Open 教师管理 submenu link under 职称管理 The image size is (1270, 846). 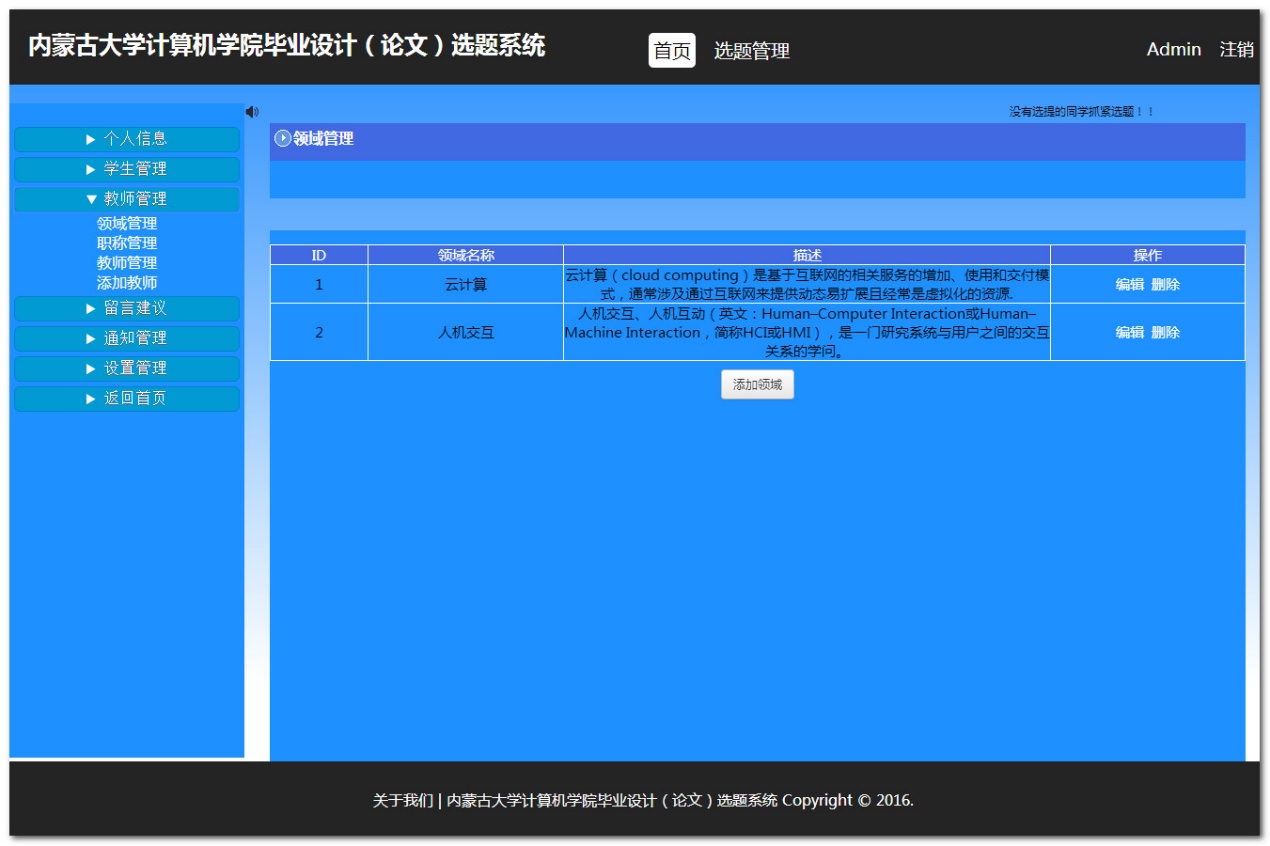point(127,263)
